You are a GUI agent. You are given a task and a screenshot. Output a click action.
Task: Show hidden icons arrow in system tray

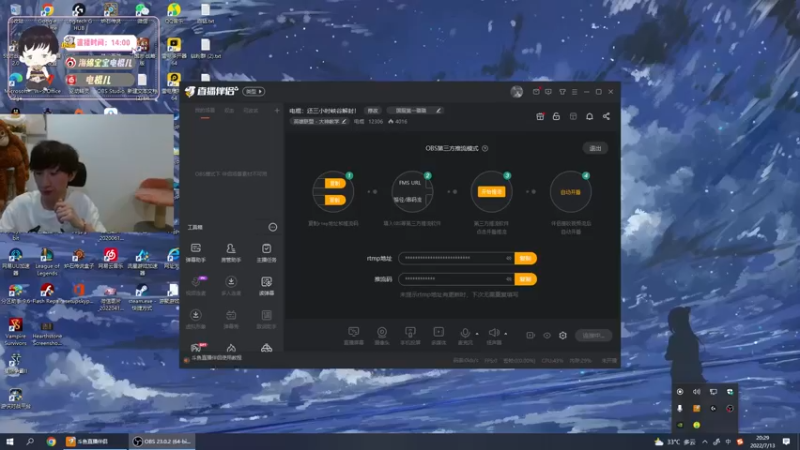pos(705,442)
